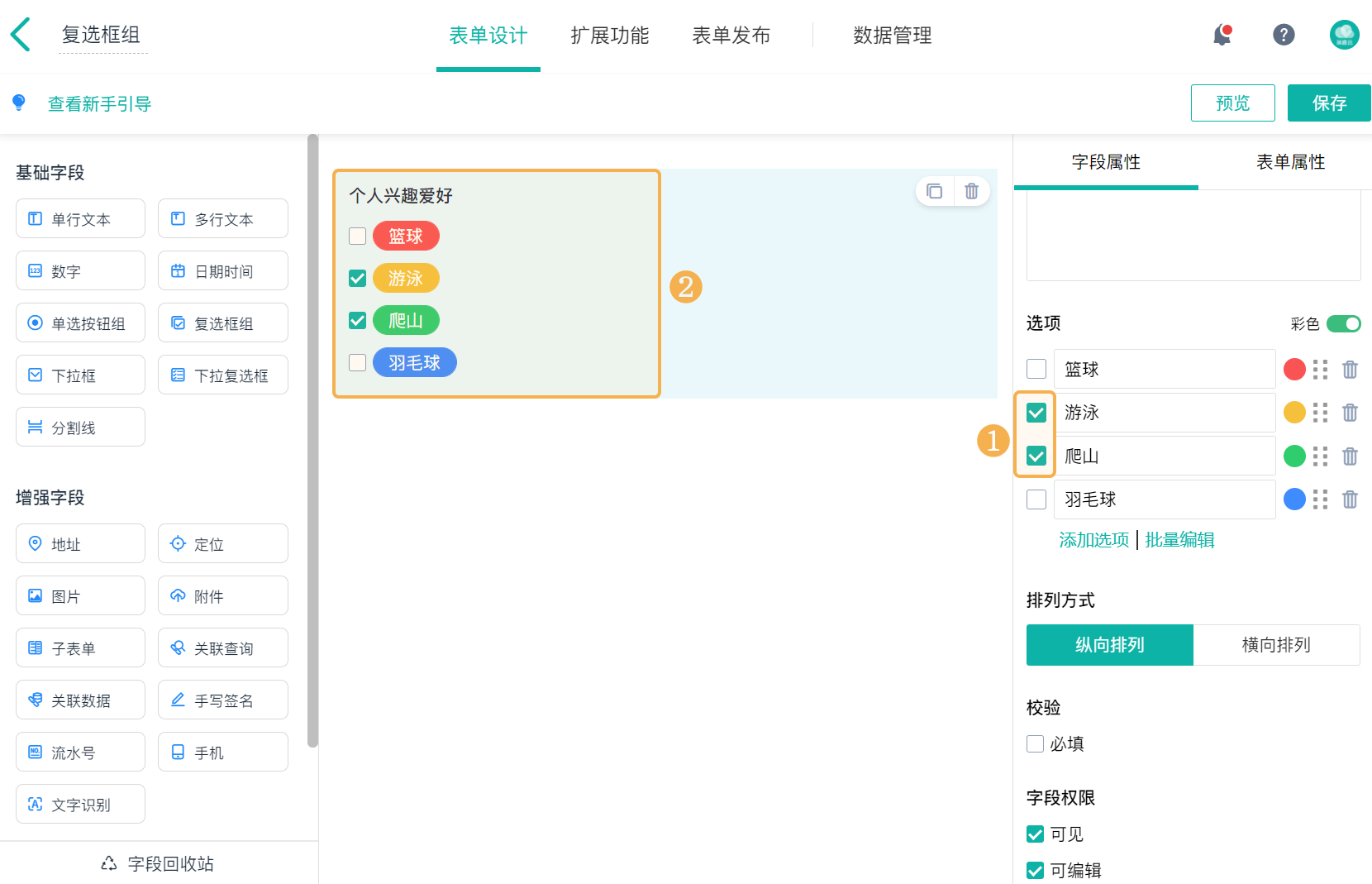Add a 数字 field
Viewport: 1372px width, 884px height.
pyautogui.click(x=80, y=270)
